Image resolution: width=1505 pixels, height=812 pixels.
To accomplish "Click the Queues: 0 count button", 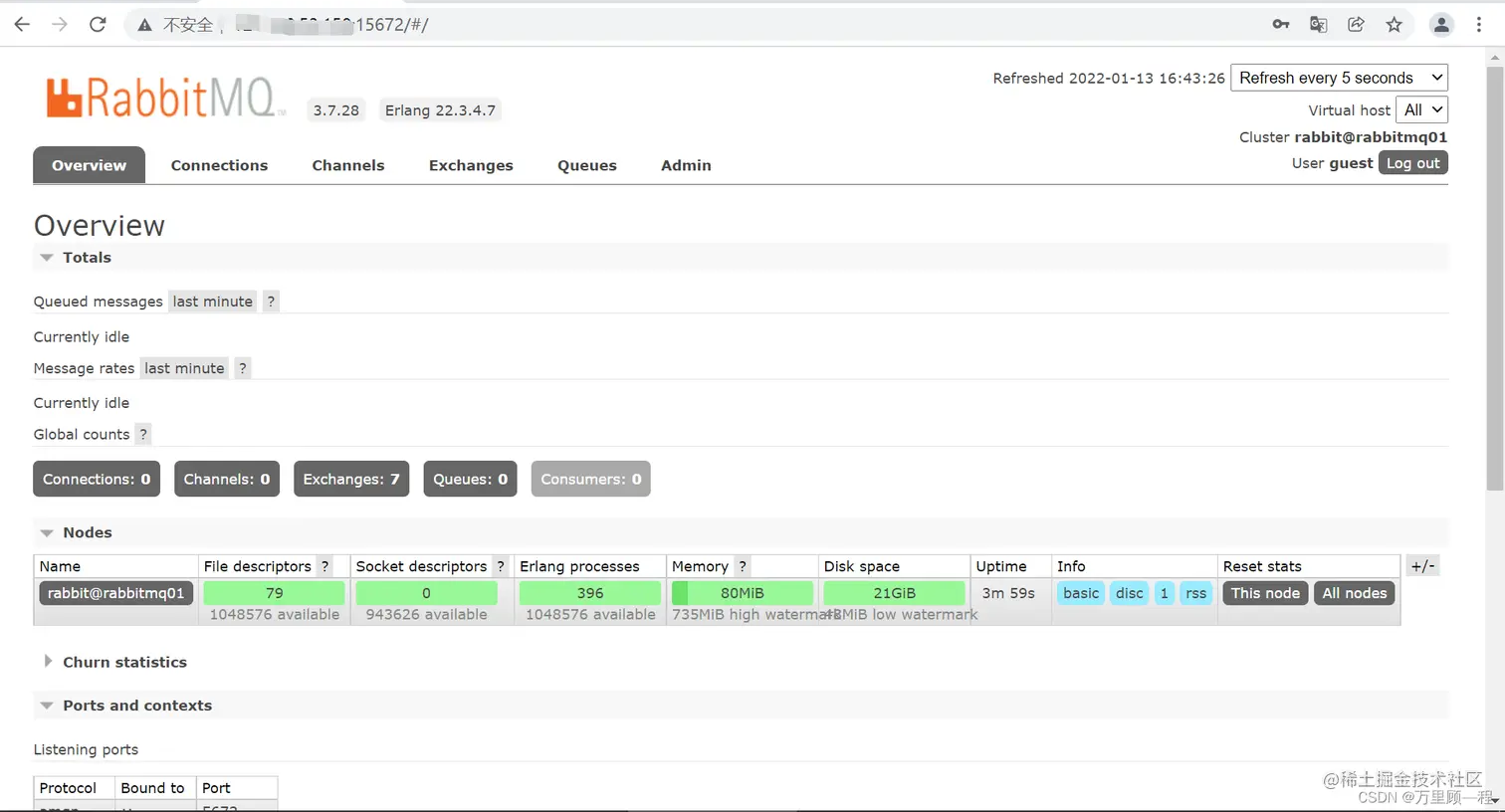I will [470, 479].
